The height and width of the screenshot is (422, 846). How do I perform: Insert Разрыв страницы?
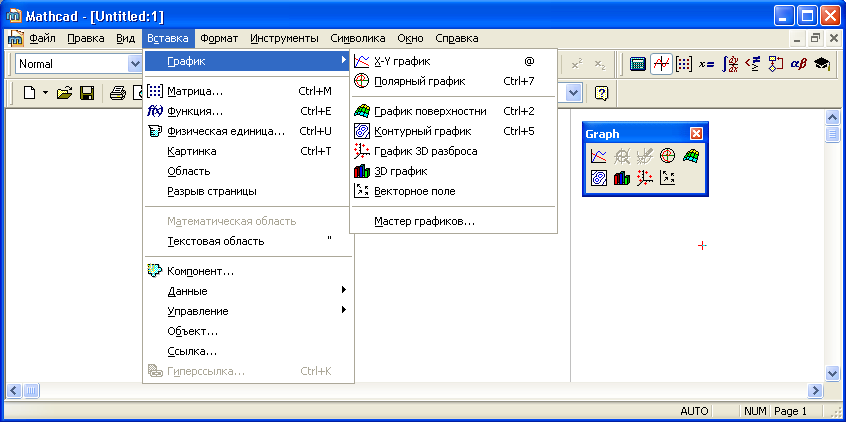(249, 191)
